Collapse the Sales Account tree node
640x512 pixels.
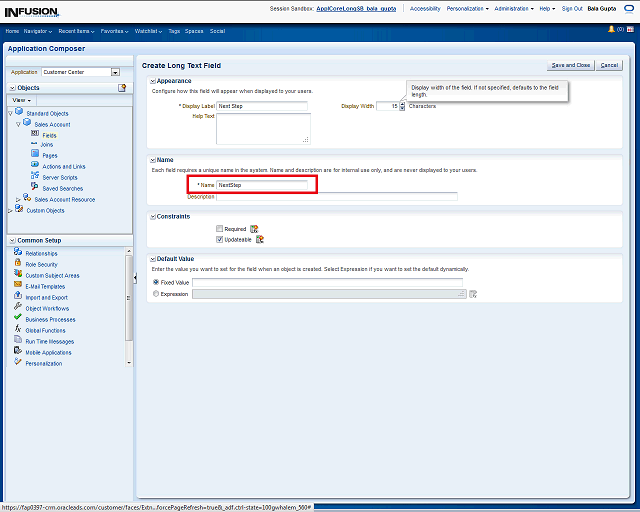18,124
